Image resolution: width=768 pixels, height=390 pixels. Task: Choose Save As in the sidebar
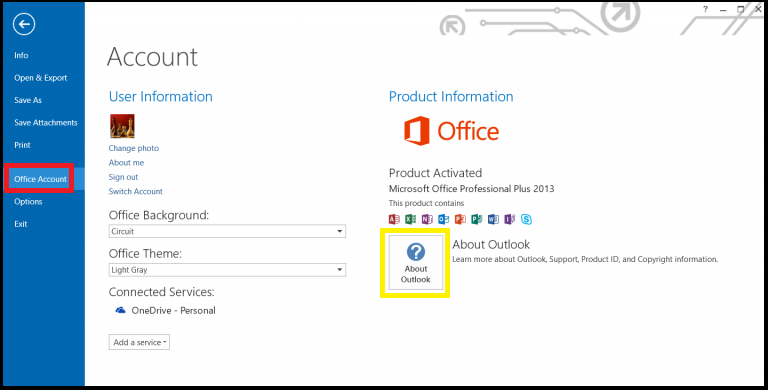pyautogui.click(x=28, y=100)
